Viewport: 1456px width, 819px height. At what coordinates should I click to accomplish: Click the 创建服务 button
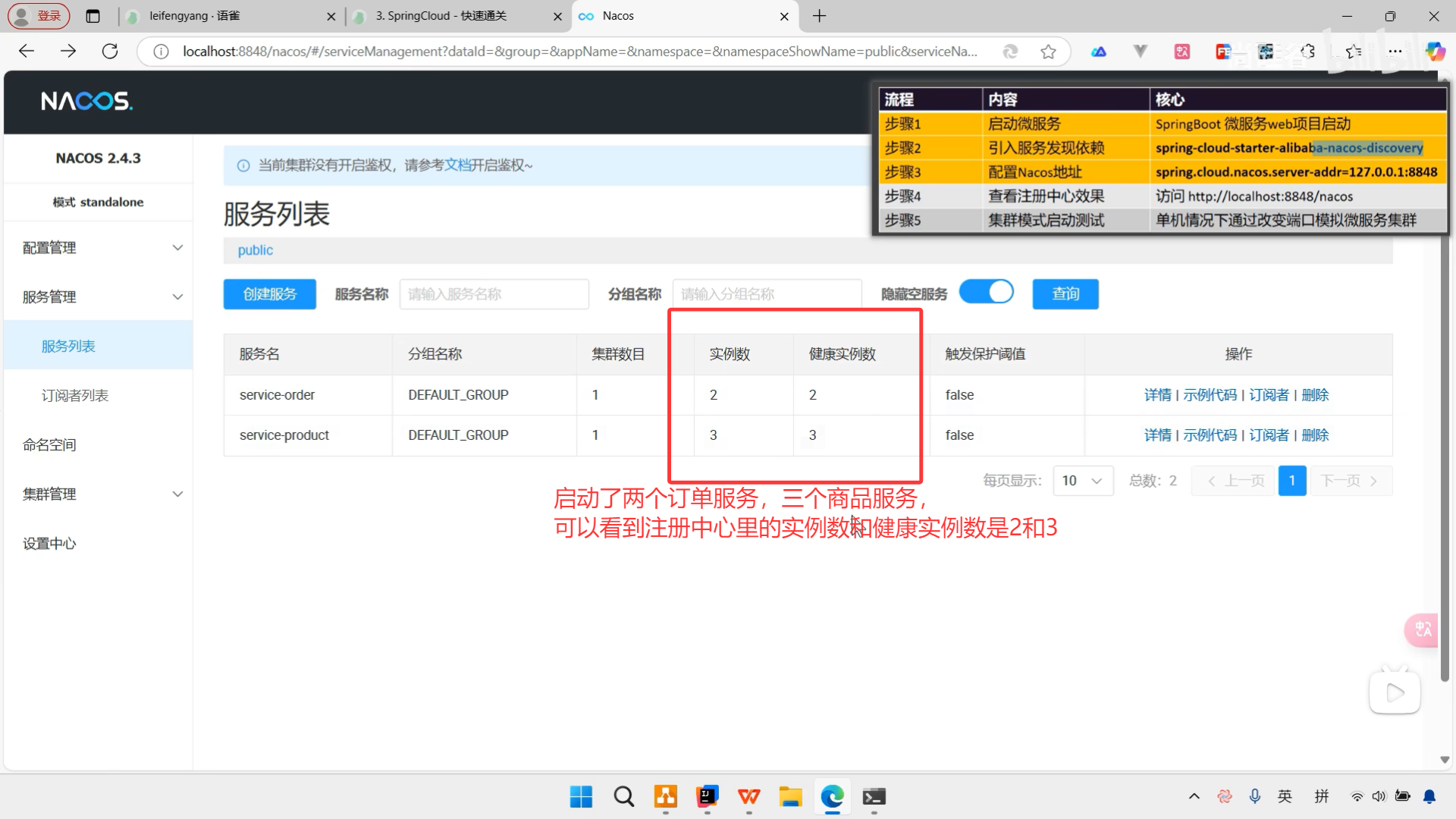pos(269,294)
